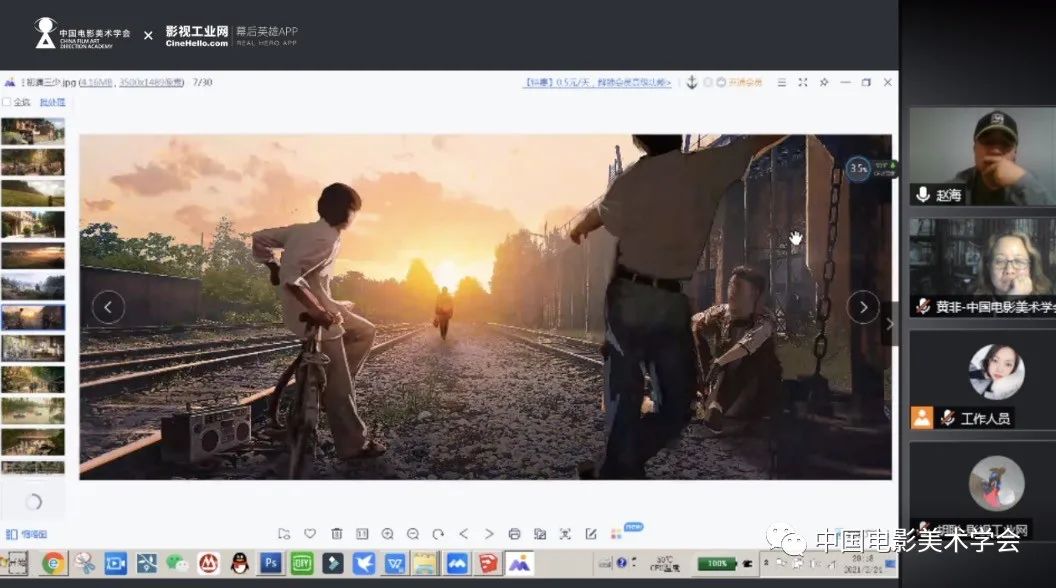Show the image at 1:1 actual size
Screen dimensions: 1056x588
pyautogui.click(x=362, y=534)
